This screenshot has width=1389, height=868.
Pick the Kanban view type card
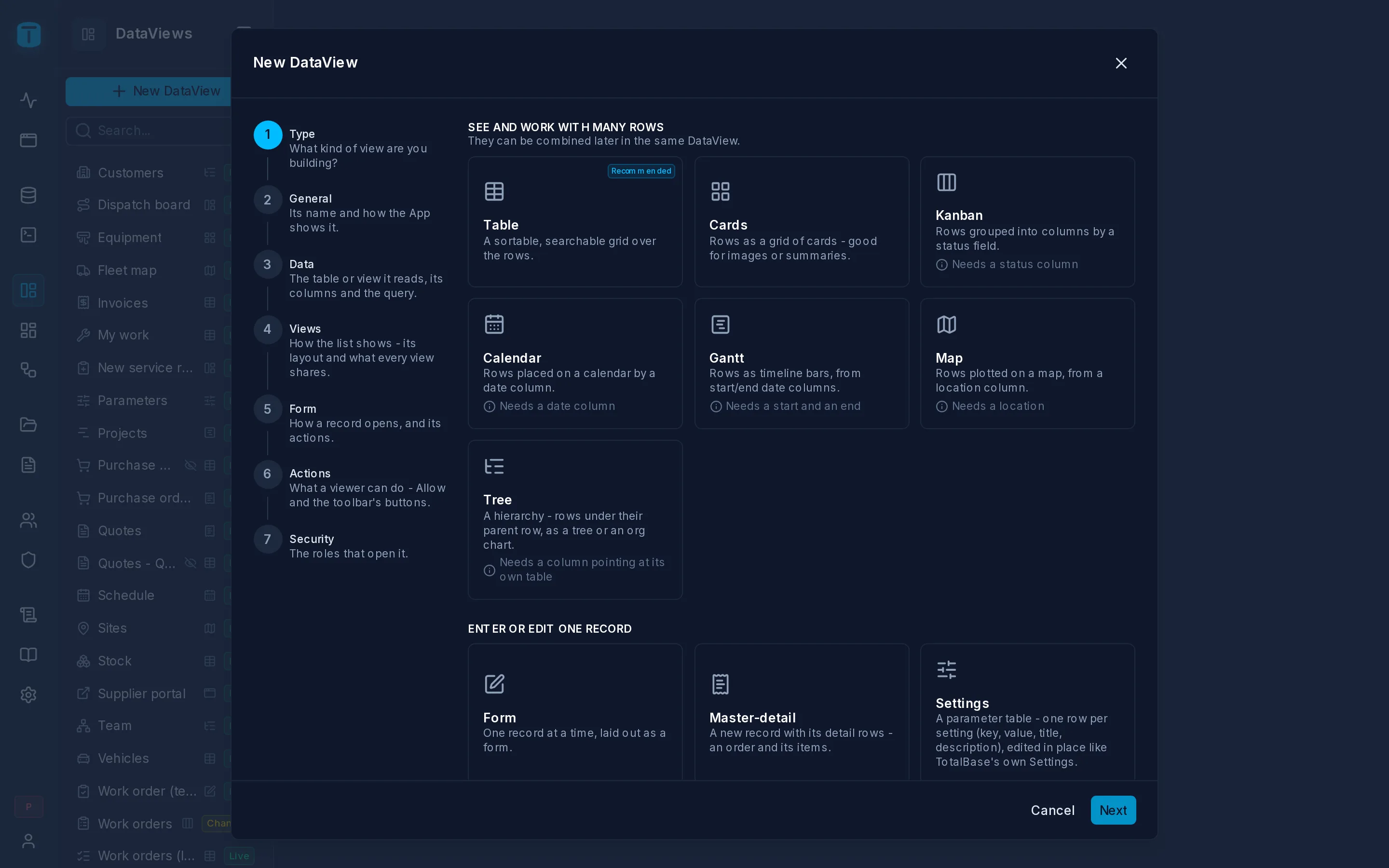pyautogui.click(x=1027, y=222)
